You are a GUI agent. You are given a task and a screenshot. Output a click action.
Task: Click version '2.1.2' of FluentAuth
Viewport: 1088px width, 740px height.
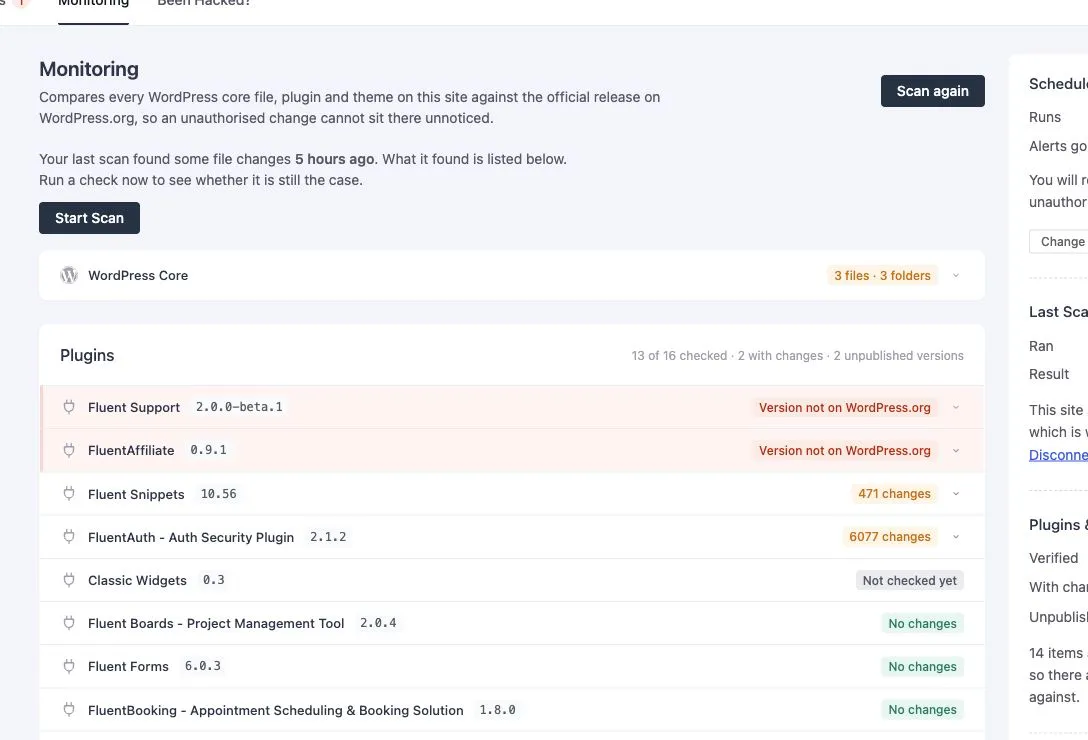[328, 537]
